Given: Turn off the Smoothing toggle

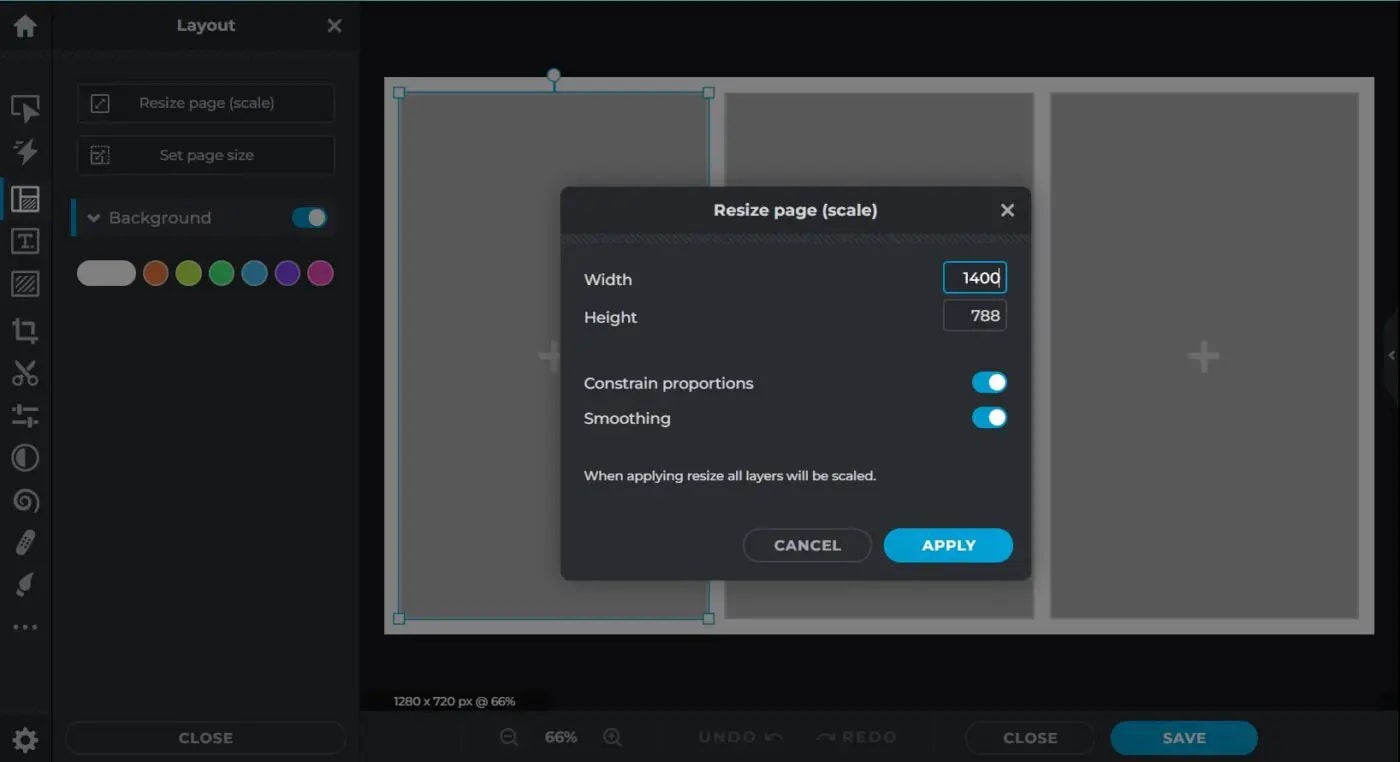Looking at the screenshot, I should (988, 418).
